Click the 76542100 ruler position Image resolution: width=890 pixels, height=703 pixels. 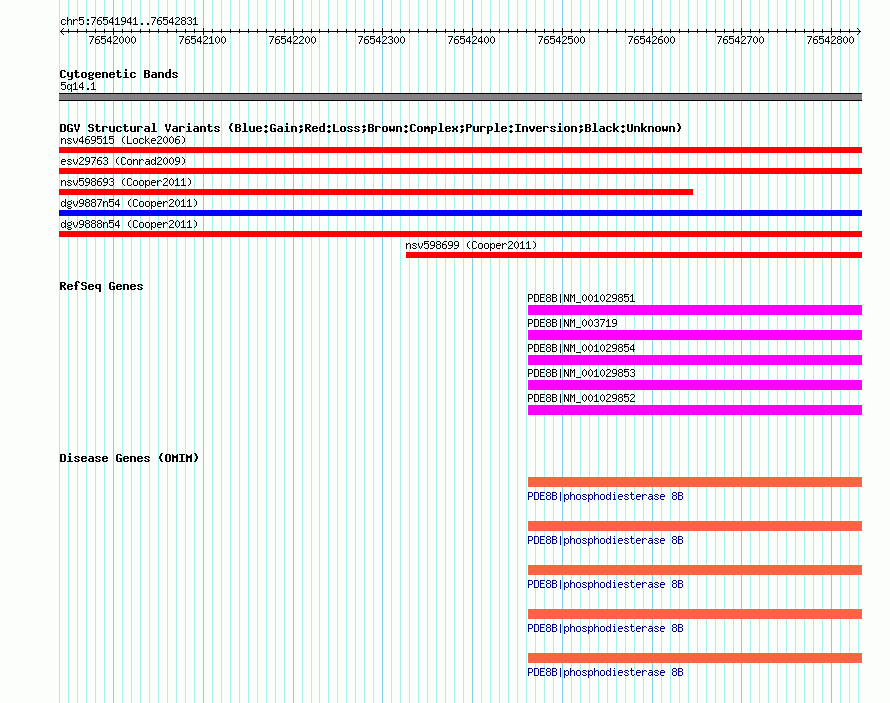202,40
